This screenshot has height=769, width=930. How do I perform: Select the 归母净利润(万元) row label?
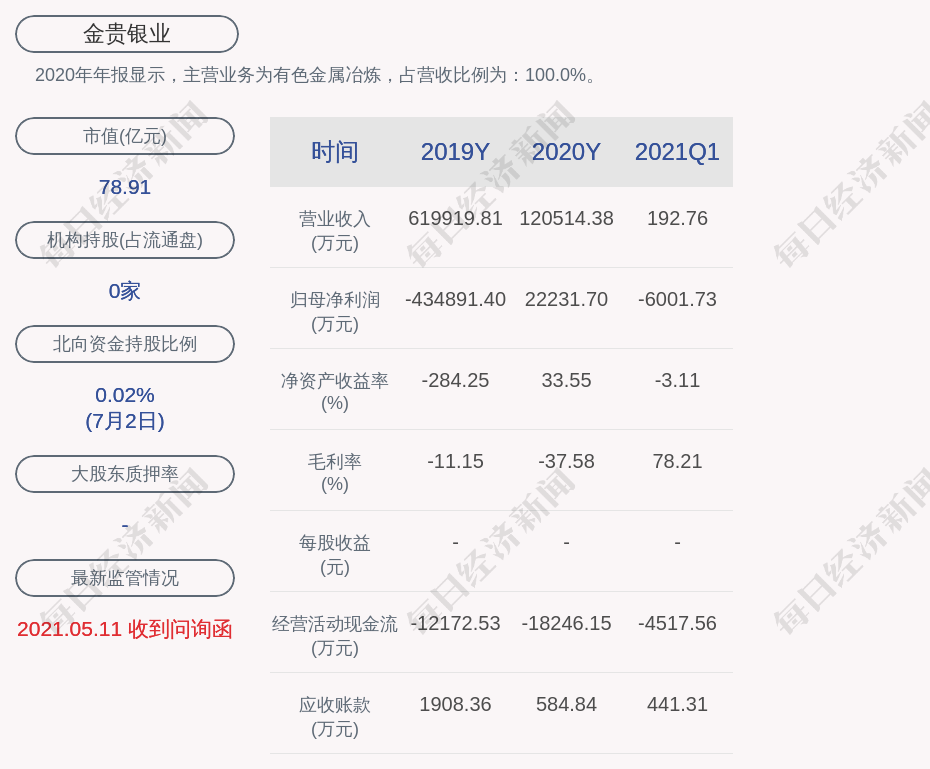[335, 312]
